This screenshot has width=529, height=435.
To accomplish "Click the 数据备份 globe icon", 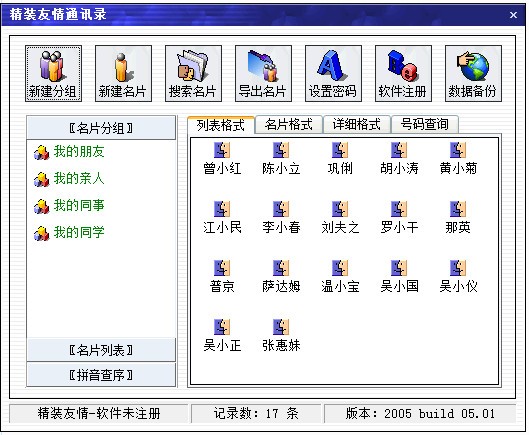I will [x=473, y=74].
